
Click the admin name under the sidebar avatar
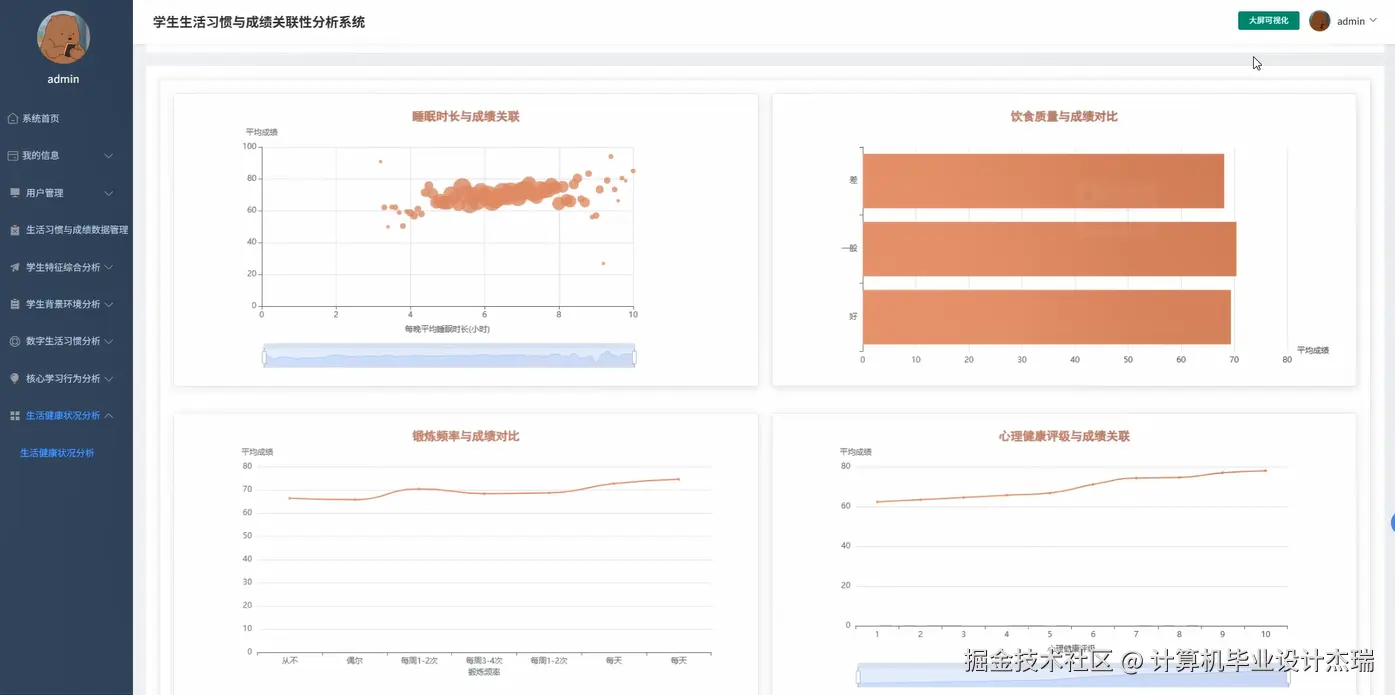63,79
